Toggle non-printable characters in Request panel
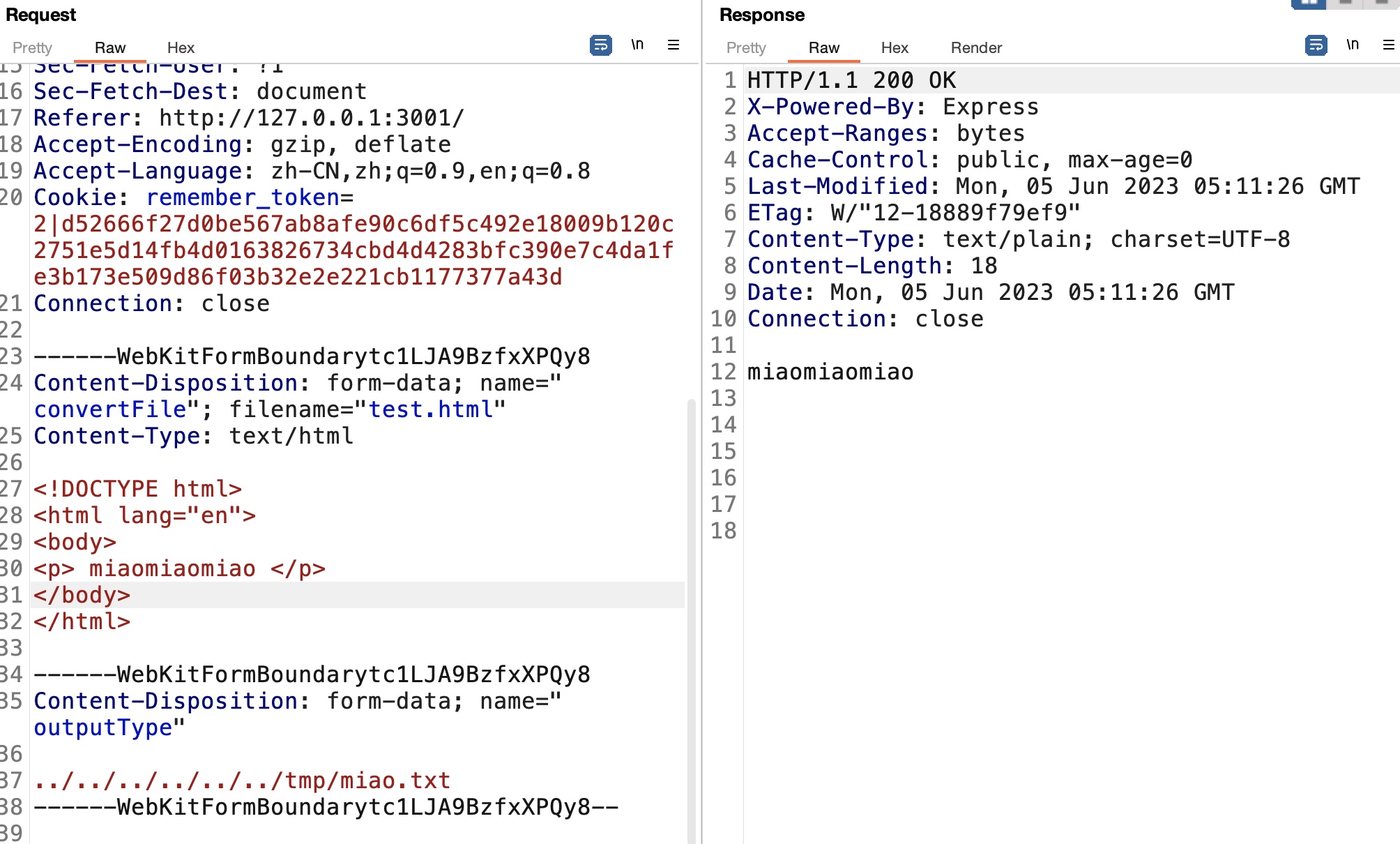Viewport: 1400px width, 844px height. coord(637,45)
